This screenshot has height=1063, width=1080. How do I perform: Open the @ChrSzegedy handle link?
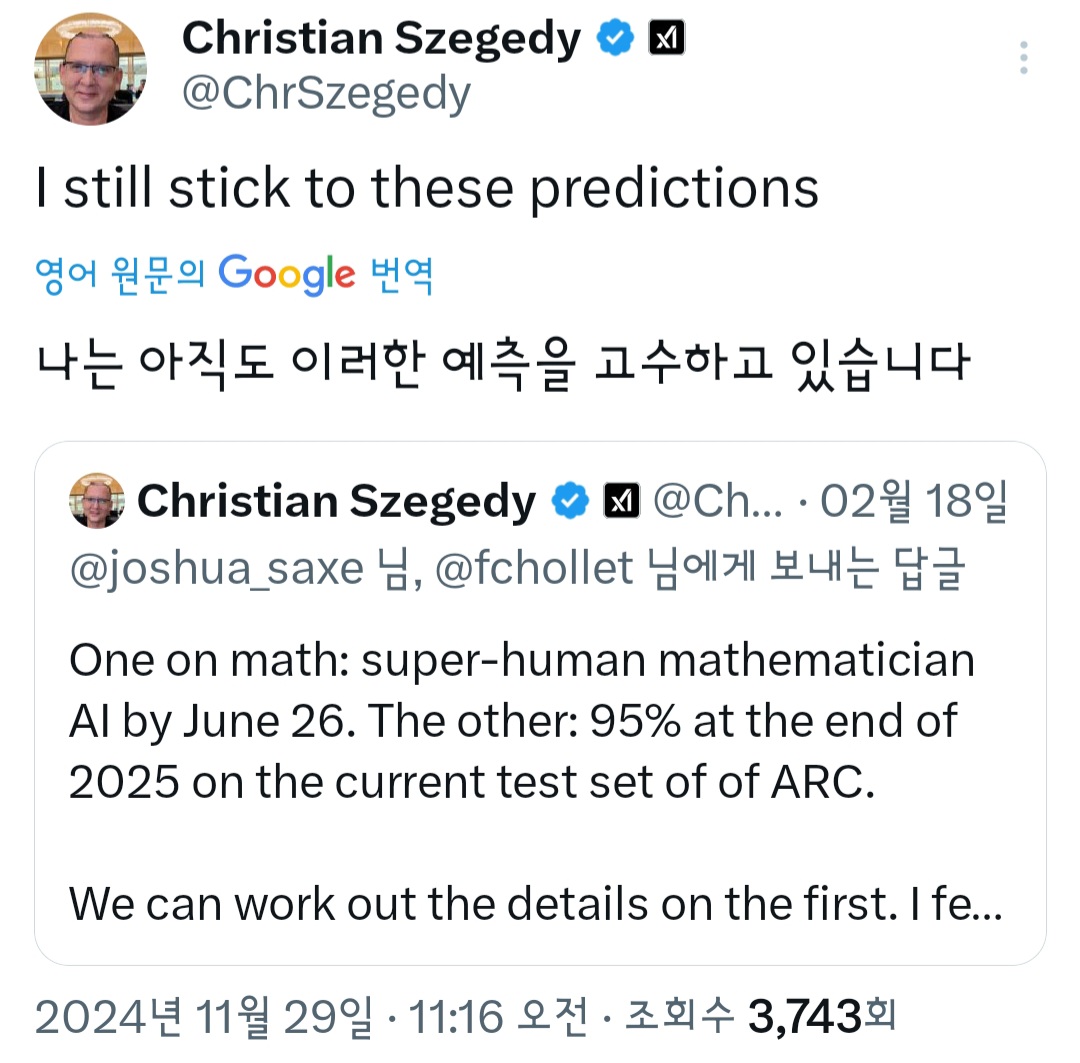click(x=326, y=94)
